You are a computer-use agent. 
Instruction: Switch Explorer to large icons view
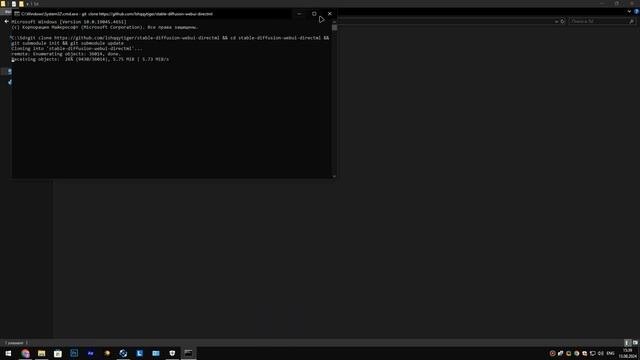(x=635, y=343)
